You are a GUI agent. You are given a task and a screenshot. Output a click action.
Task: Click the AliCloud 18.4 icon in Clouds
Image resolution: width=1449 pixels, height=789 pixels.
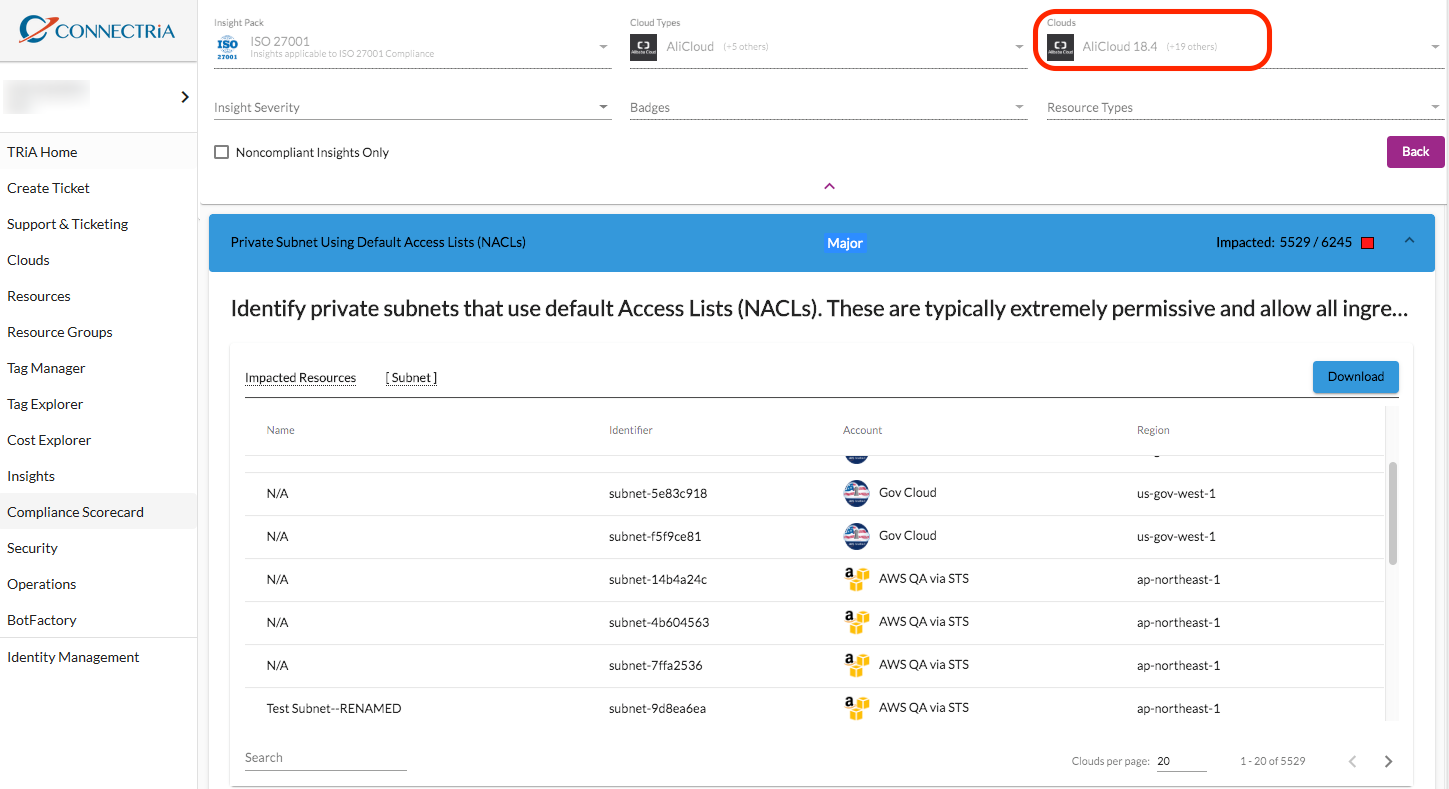pyautogui.click(x=1060, y=48)
